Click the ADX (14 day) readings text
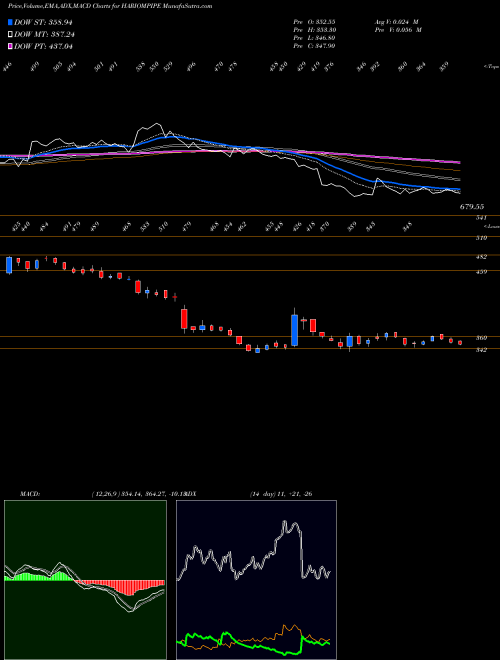Image resolution: width=500 pixels, height=660 pixels. point(281,494)
